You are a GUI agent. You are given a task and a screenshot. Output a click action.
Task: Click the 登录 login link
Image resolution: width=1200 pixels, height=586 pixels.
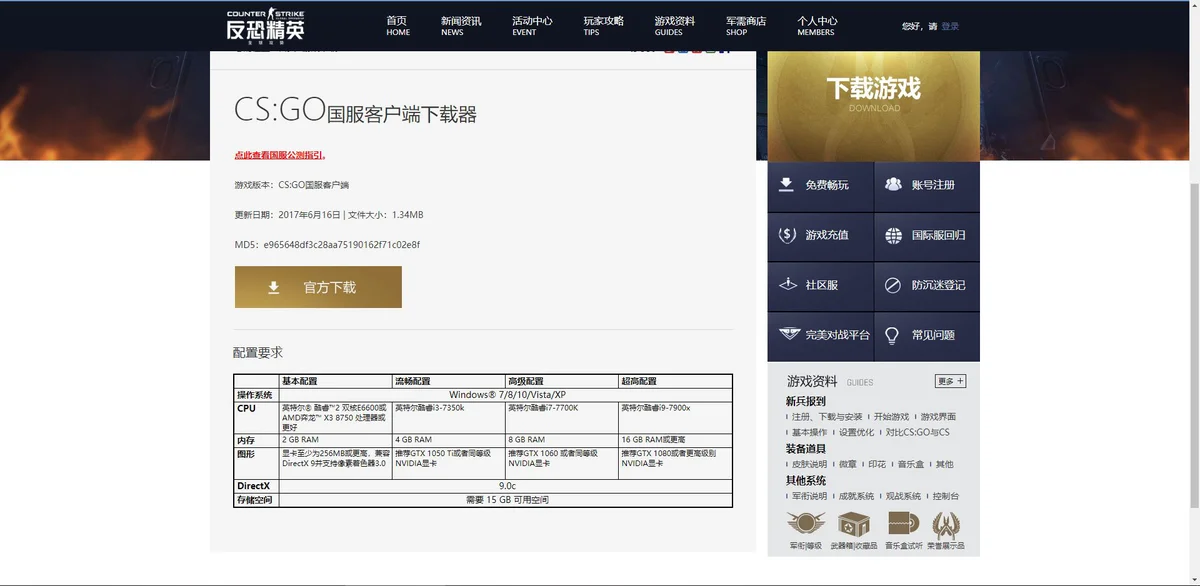950,26
